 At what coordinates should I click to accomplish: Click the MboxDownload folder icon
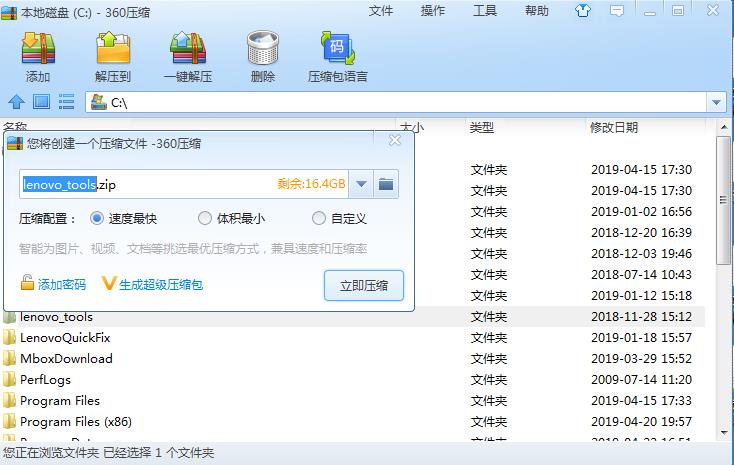(9, 359)
